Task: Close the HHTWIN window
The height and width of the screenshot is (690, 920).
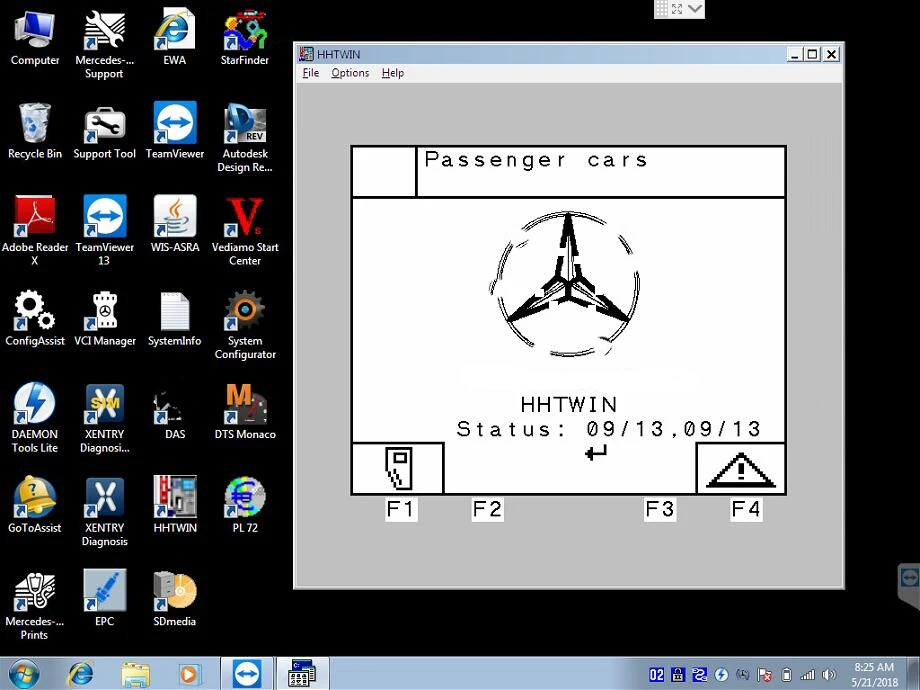Action: click(x=831, y=55)
